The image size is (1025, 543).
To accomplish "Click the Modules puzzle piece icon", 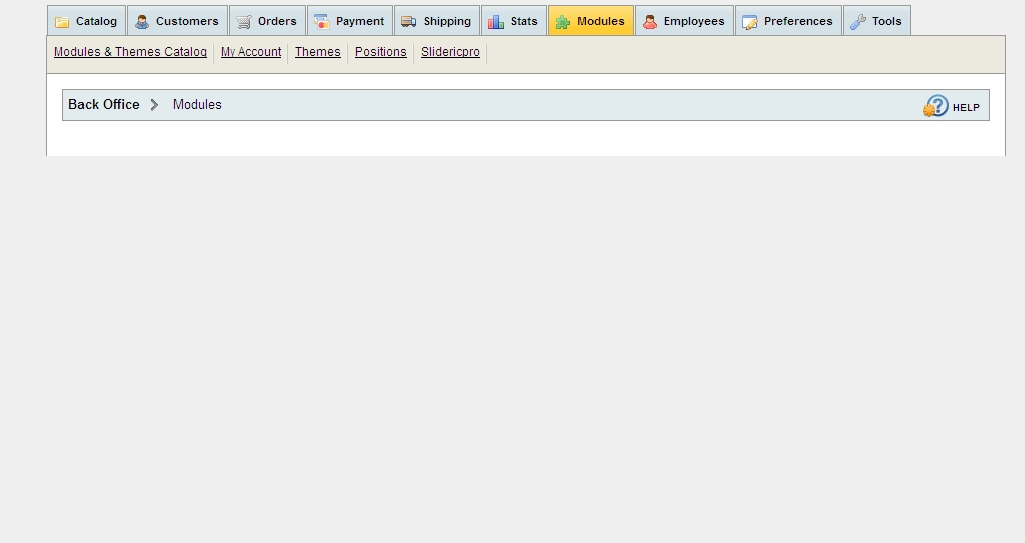I will (563, 22).
